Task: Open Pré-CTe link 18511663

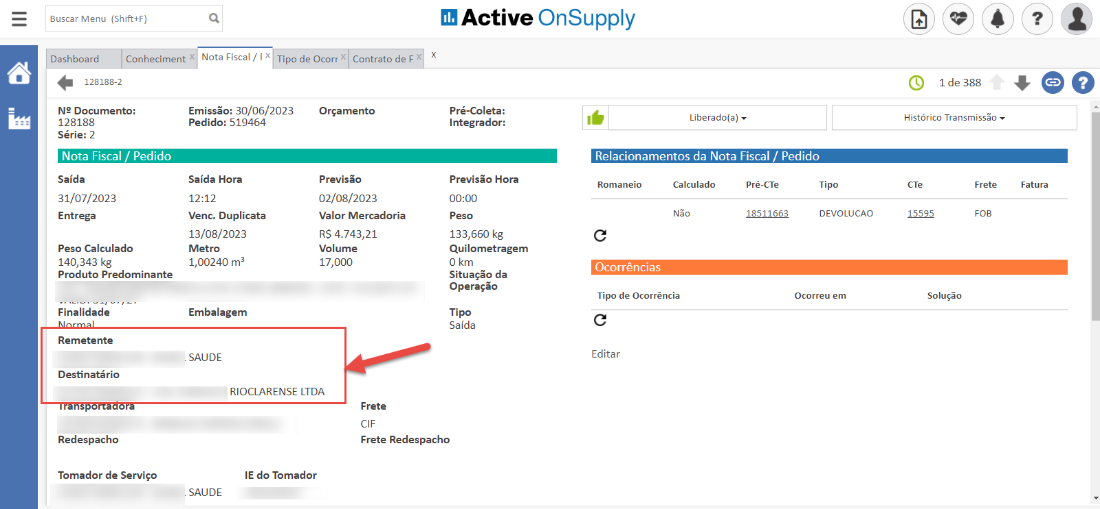Action: (x=767, y=214)
